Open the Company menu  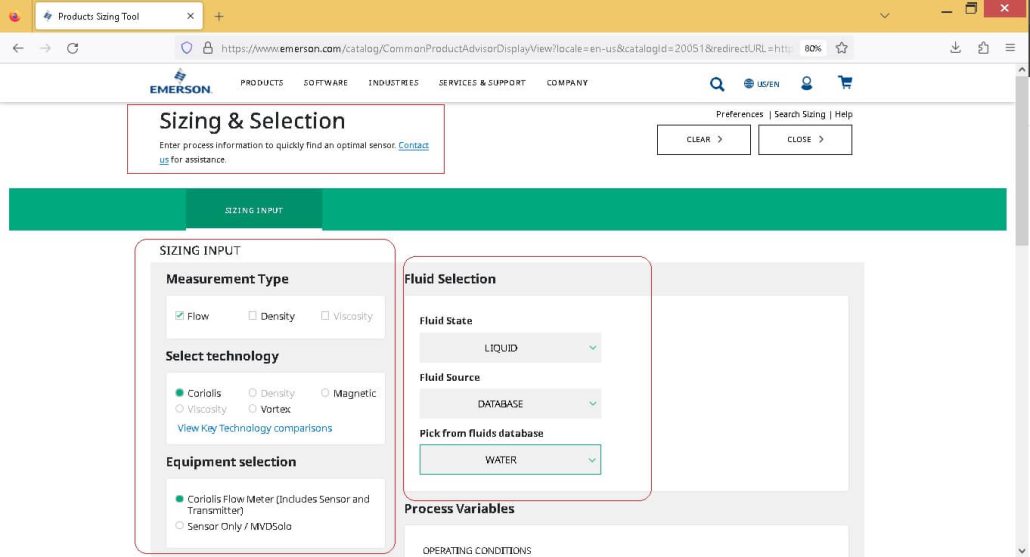coord(567,83)
